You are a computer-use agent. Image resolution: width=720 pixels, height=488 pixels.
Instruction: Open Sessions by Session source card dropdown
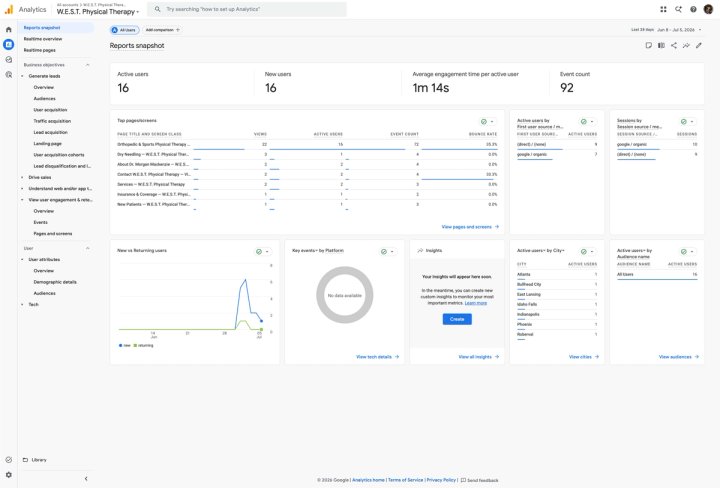(687, 122)
